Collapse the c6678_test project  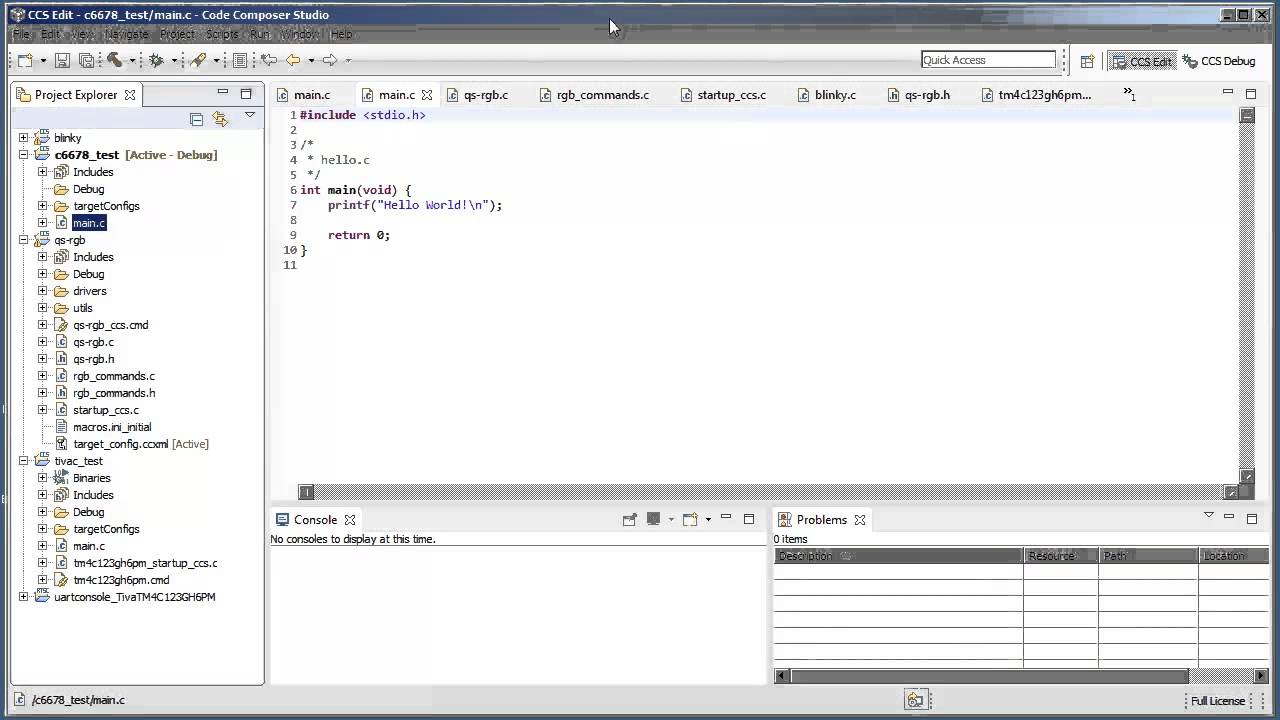[x=24, y=155]
